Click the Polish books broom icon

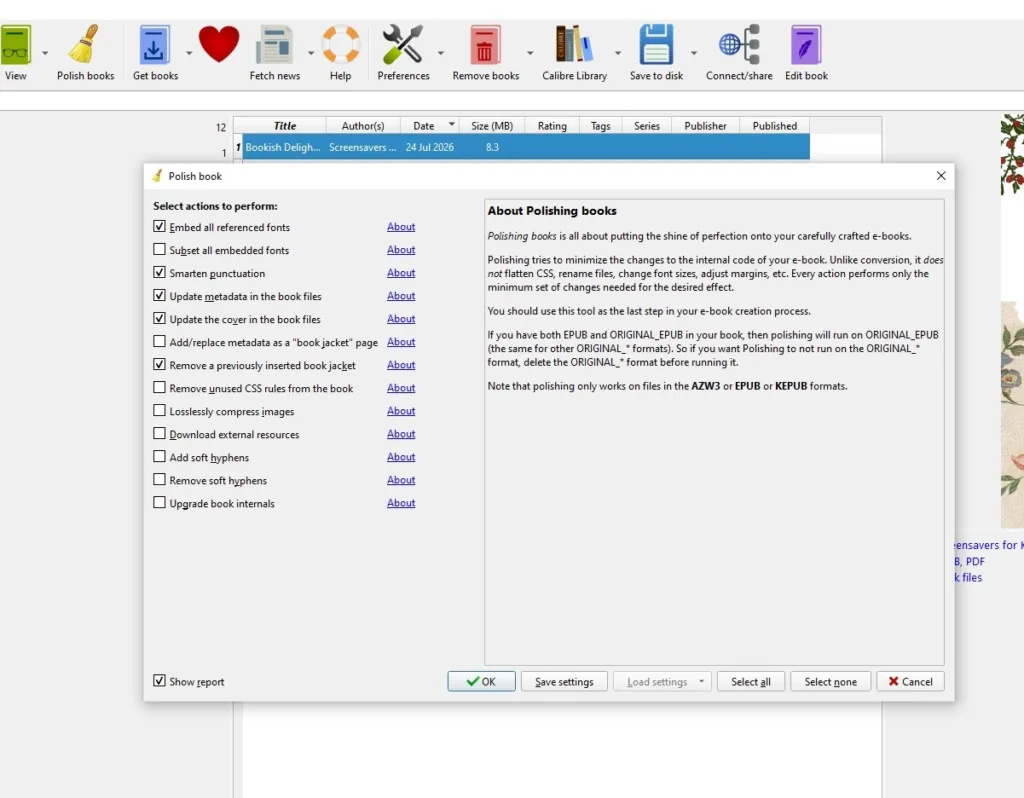tap(85, 44)
